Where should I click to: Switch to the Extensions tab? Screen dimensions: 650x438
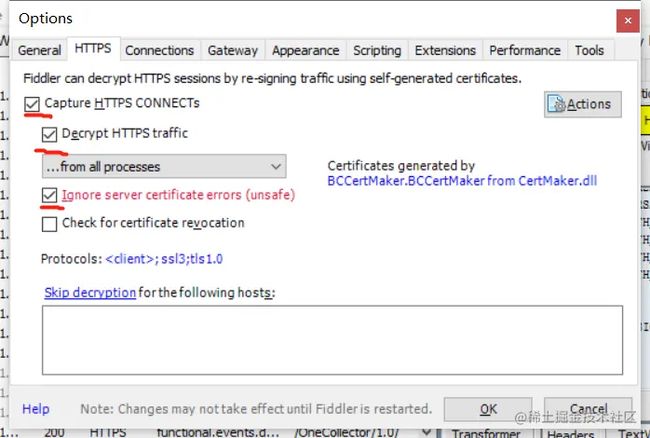(445, 51)
